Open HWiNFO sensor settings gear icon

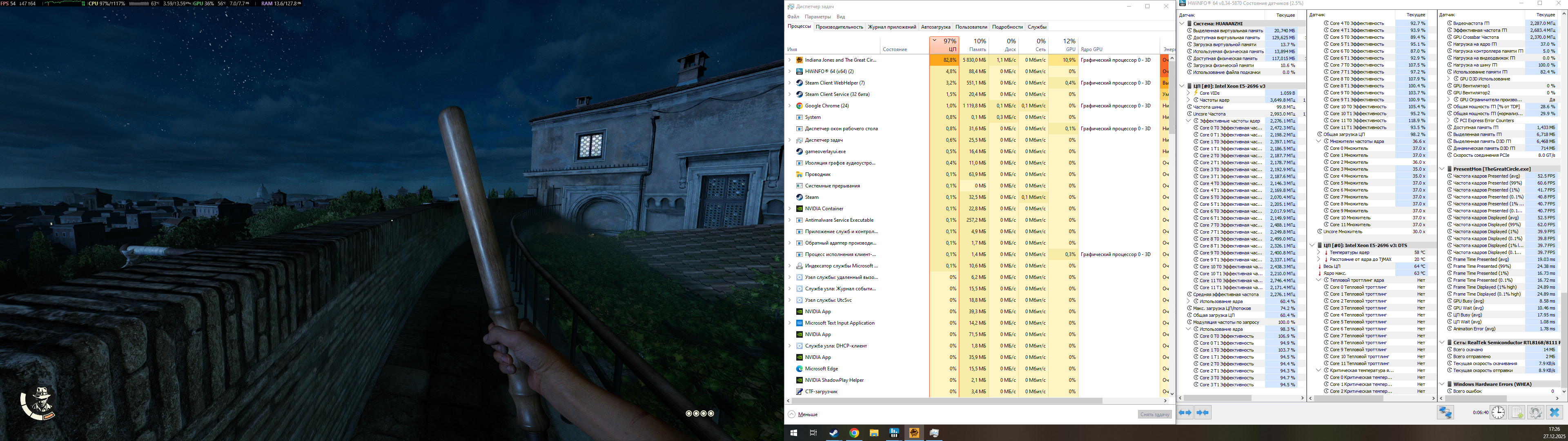[1536, 413]
